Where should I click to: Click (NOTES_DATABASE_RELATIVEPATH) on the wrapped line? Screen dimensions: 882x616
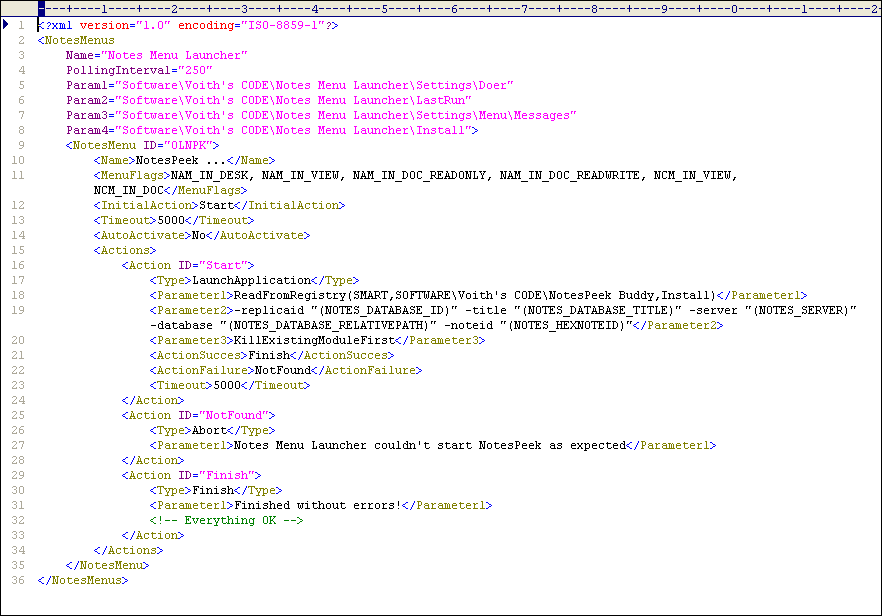(328, 325)
